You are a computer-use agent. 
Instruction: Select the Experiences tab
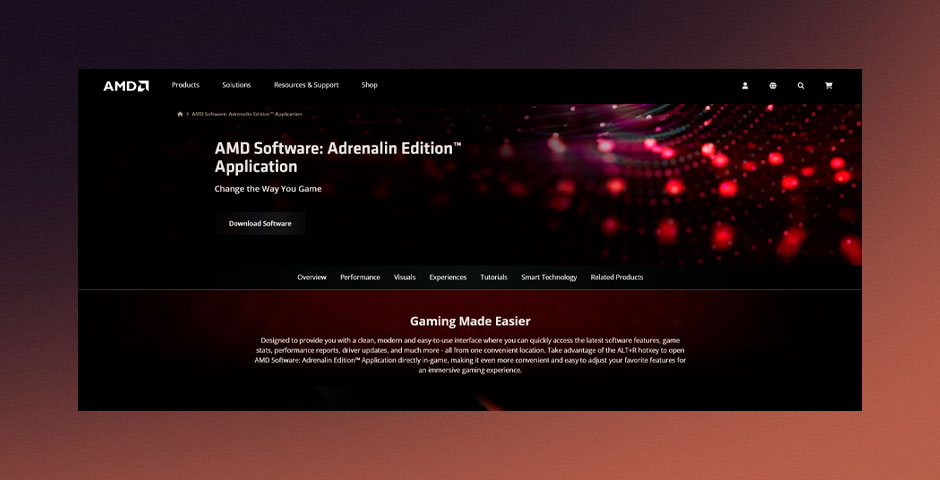tap(448, 277)
